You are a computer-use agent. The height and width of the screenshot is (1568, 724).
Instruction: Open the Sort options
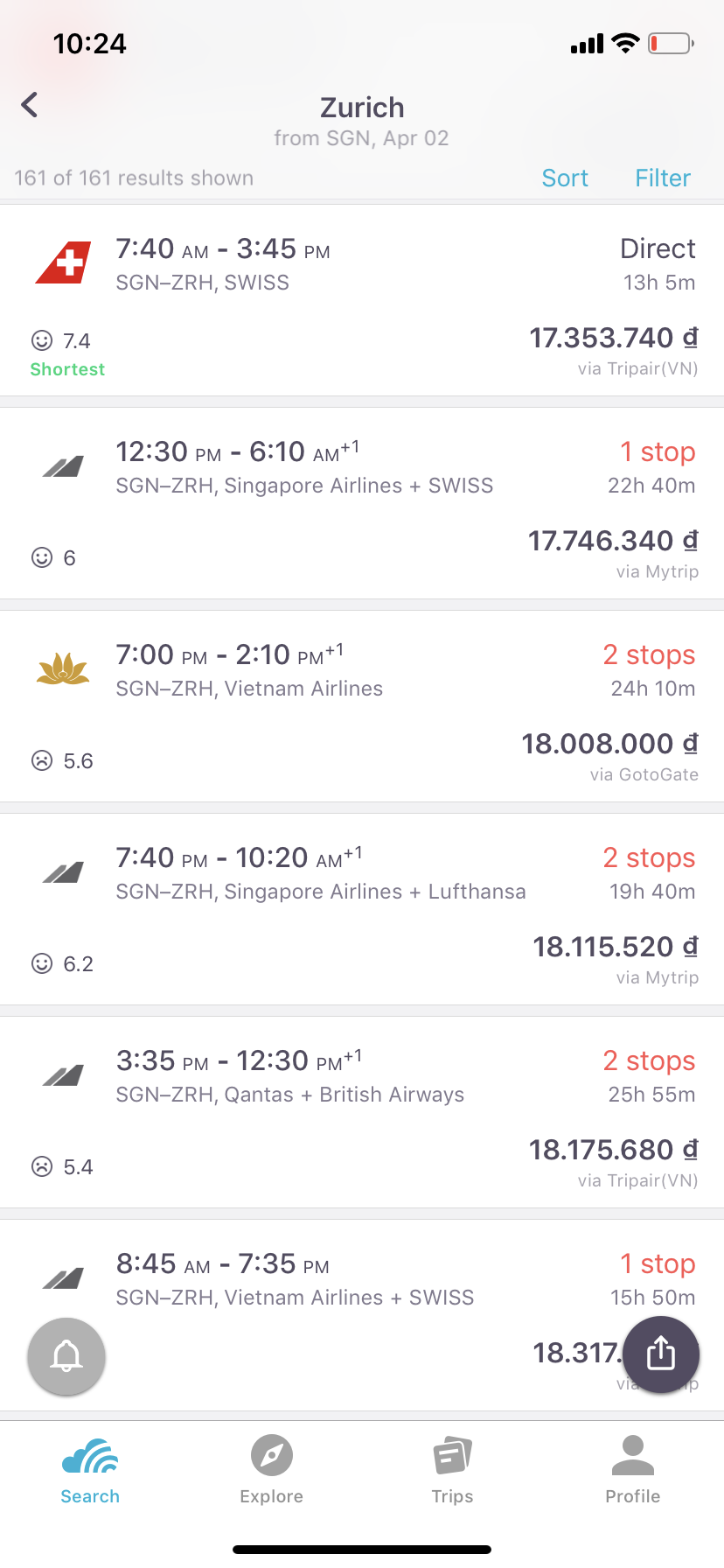pos(565,178)
